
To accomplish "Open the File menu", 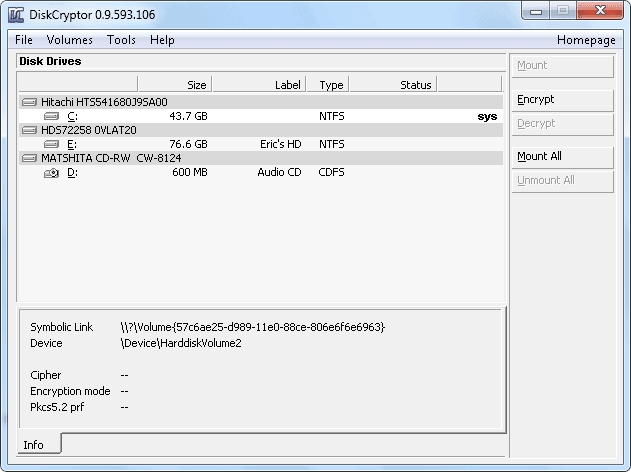I will pos(24,40).
